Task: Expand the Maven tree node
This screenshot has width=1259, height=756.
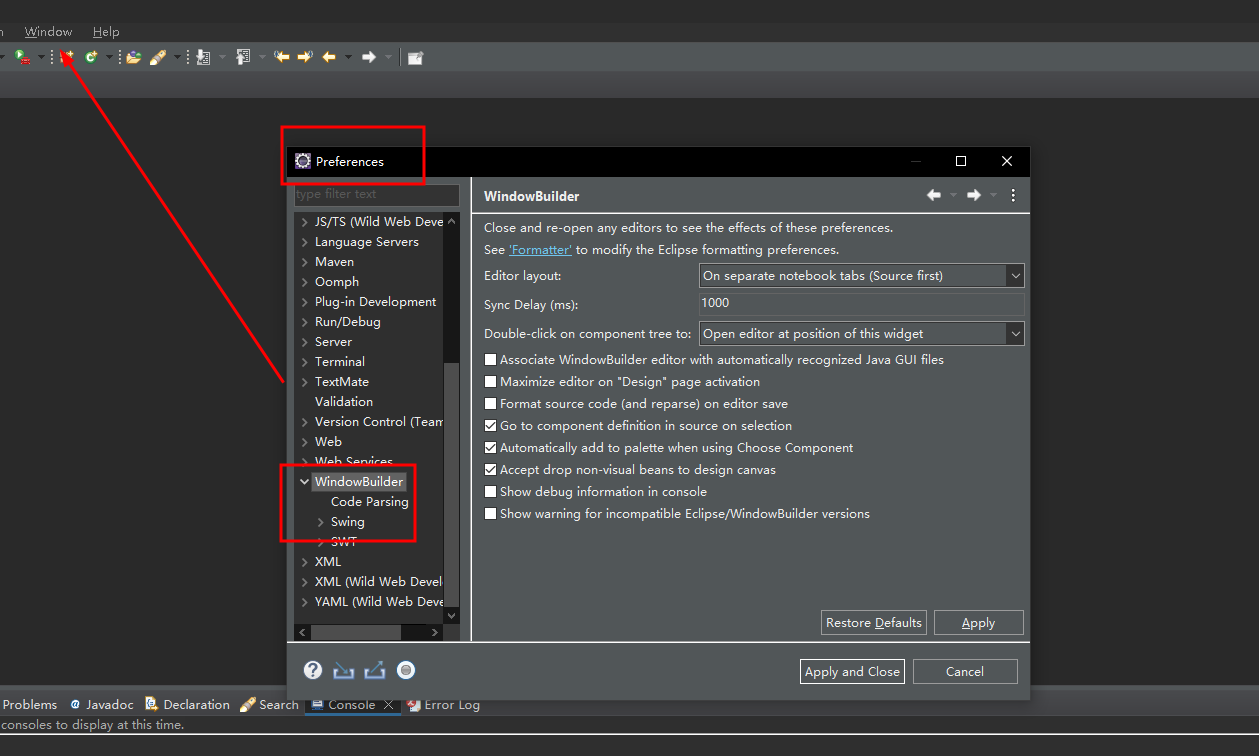Action: click(304, 261)
